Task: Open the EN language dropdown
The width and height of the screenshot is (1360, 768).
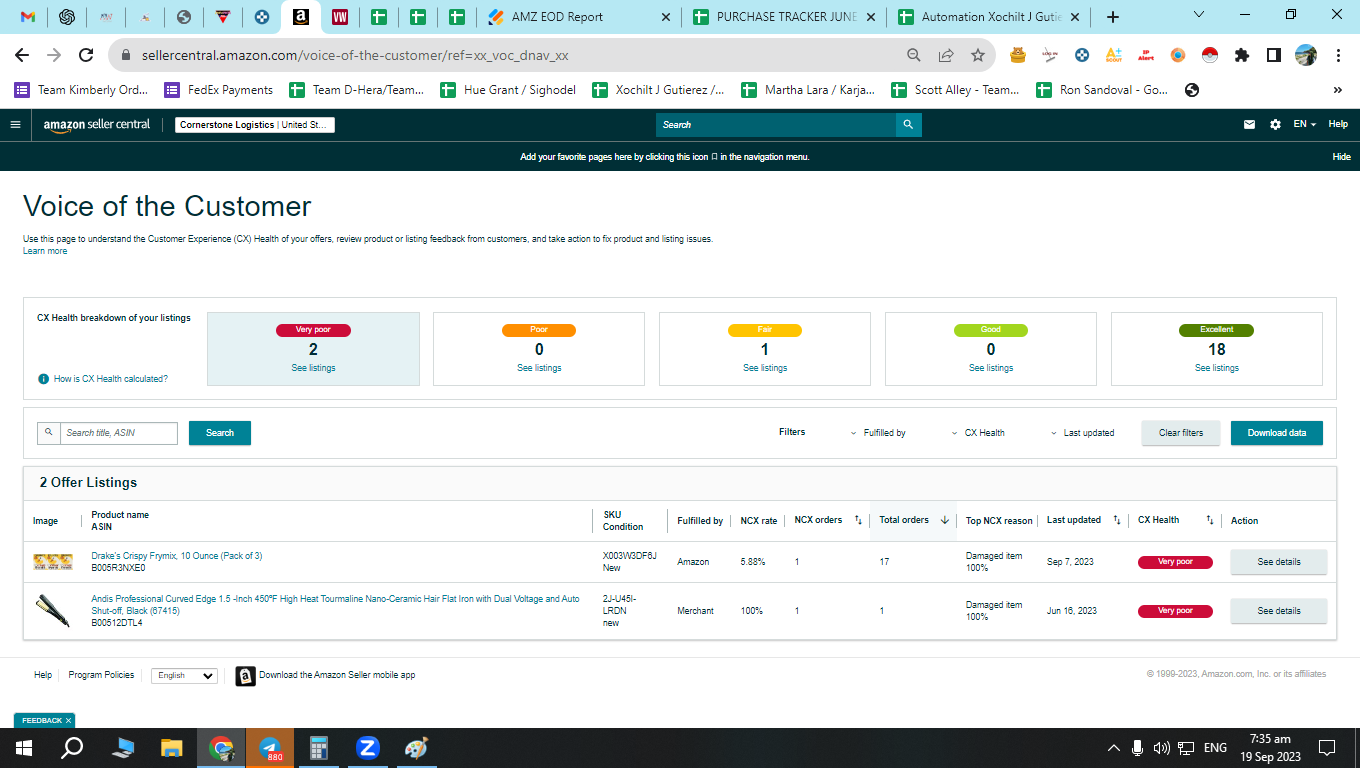Action: click(1305, 125)
